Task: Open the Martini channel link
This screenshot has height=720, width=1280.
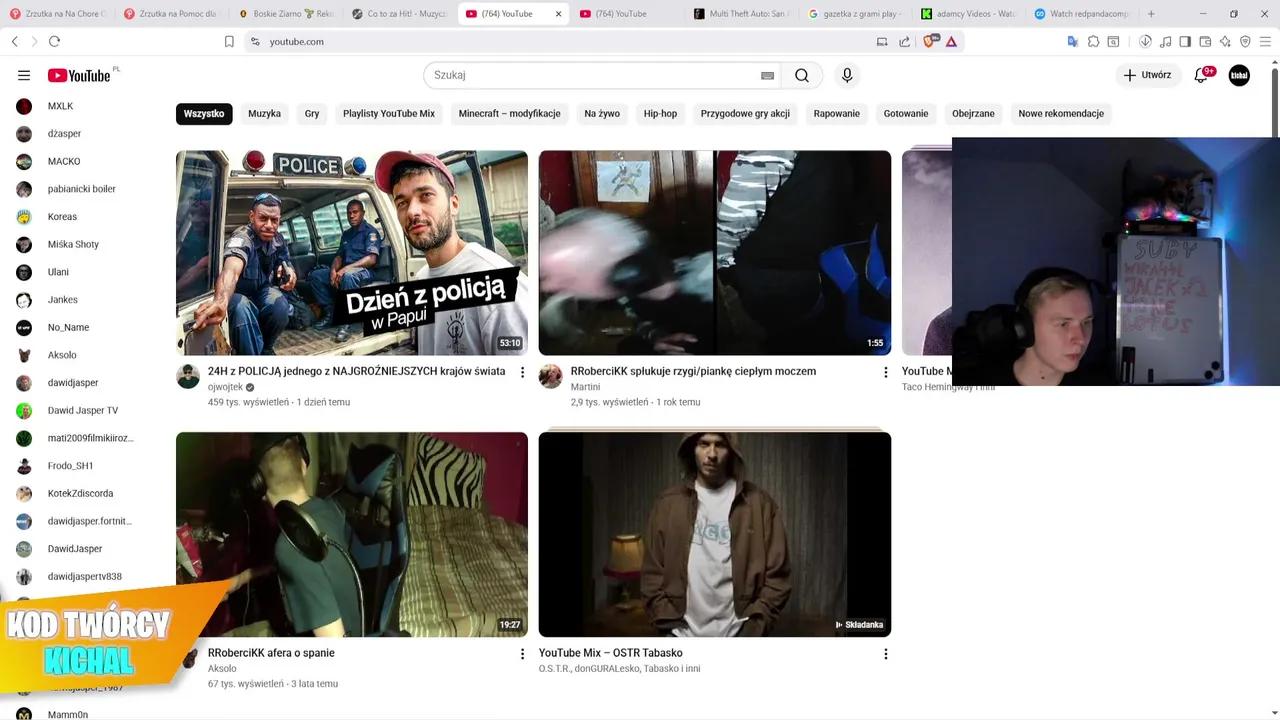Action: (585, 387)
